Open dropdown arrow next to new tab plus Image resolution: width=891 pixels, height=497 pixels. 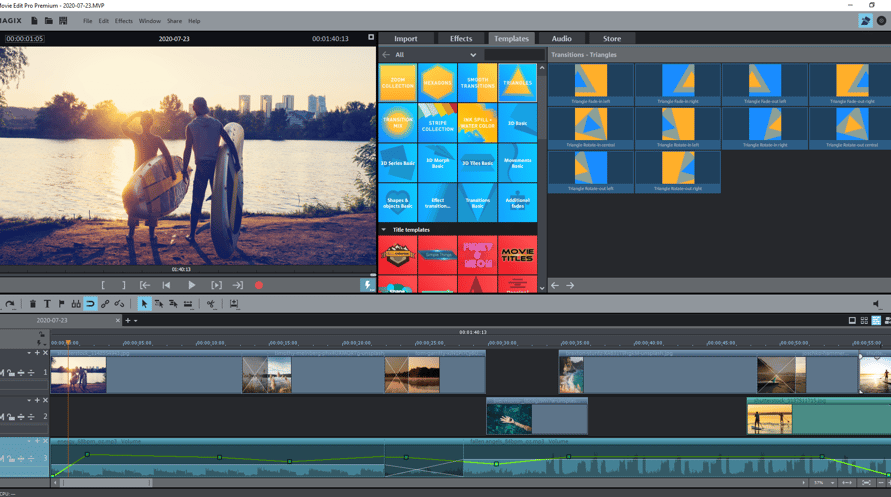[x=135, y=321]
